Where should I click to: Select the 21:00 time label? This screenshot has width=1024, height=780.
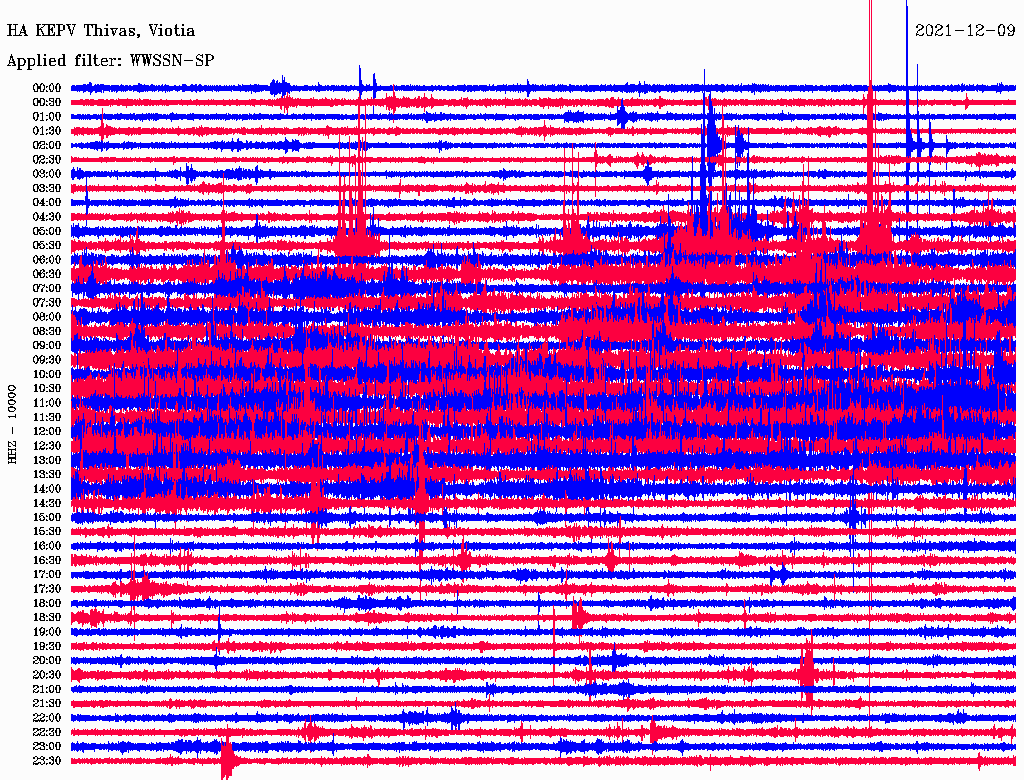click(x=47, y=689)
